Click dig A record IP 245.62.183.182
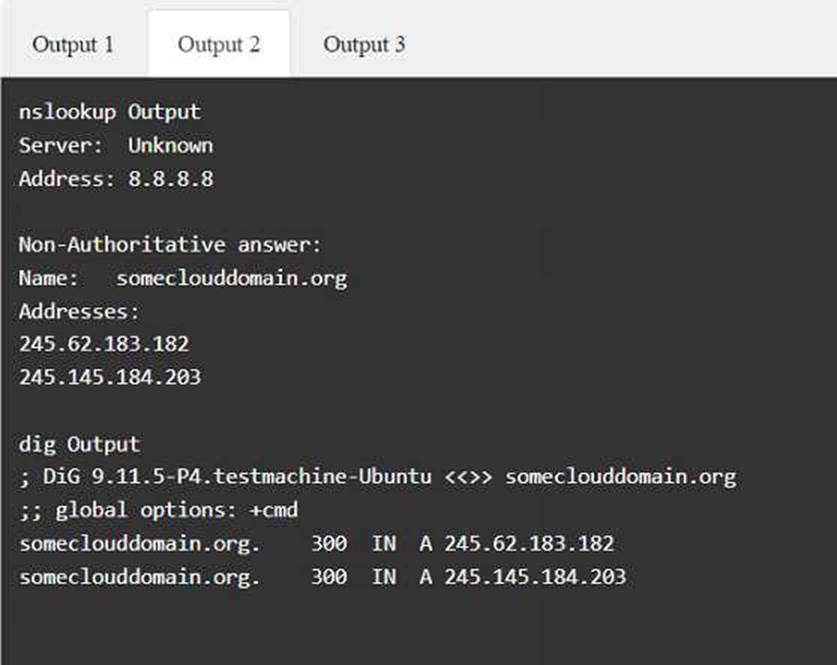This screenshot has width=837, height=665. (530, 544)
